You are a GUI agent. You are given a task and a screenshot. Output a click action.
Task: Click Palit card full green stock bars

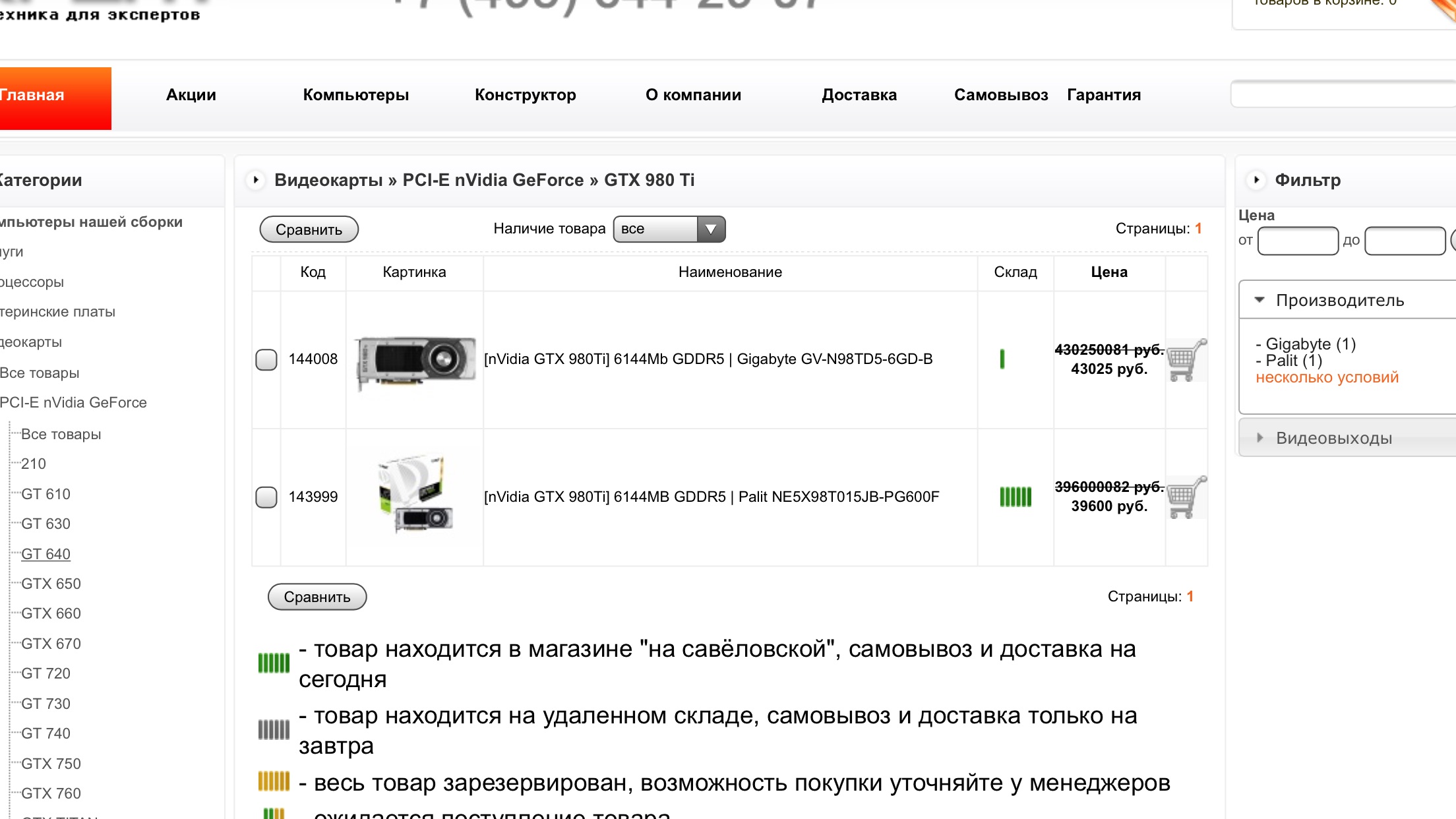click(1016, 497)
